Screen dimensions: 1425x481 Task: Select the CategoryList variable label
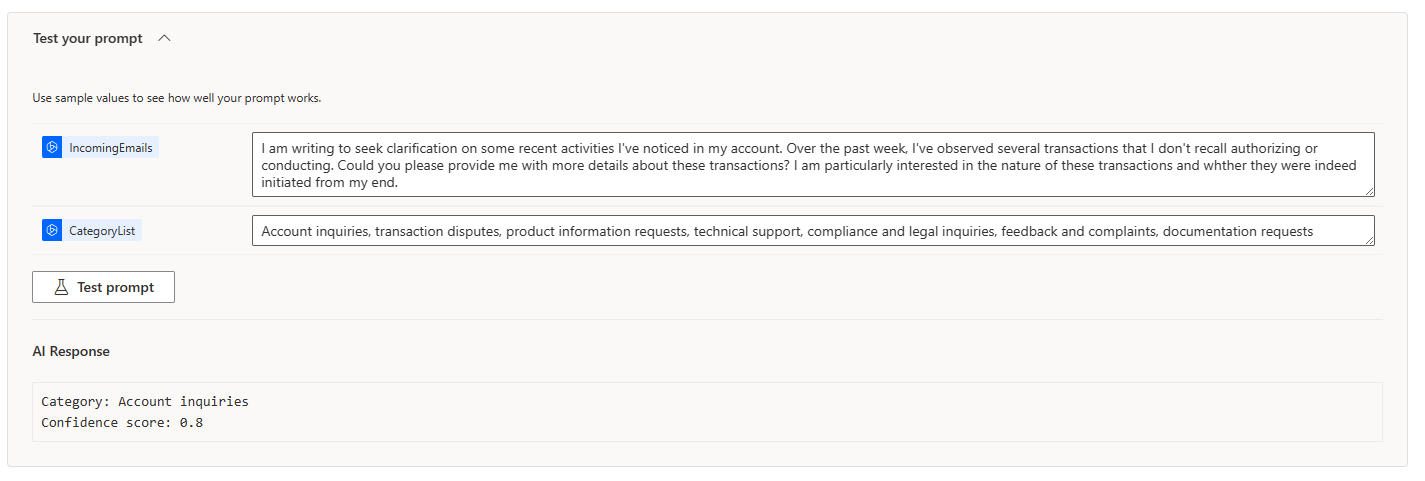click(x=104, y=231)
